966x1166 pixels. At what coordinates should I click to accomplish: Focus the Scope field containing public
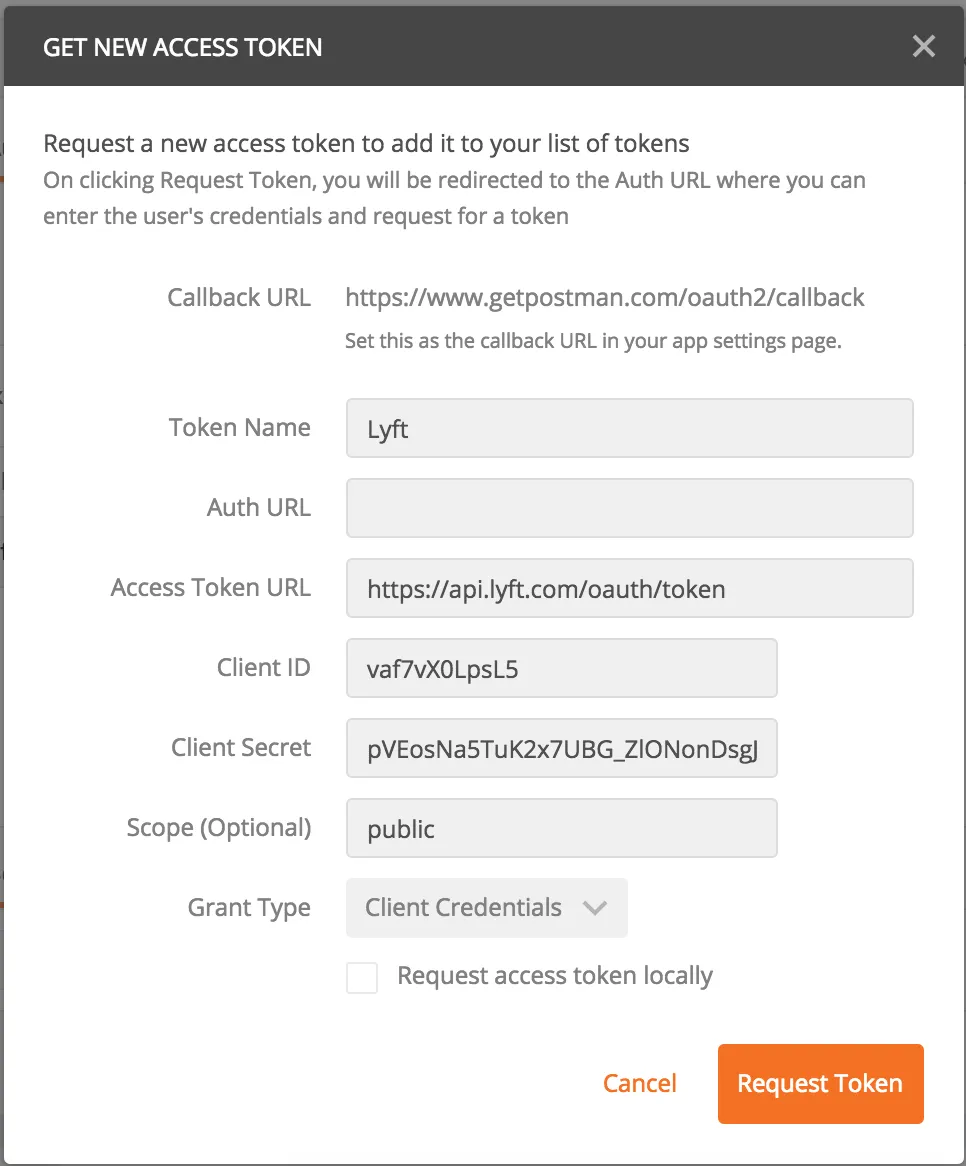pyautogui.click(x=561, y=828)
